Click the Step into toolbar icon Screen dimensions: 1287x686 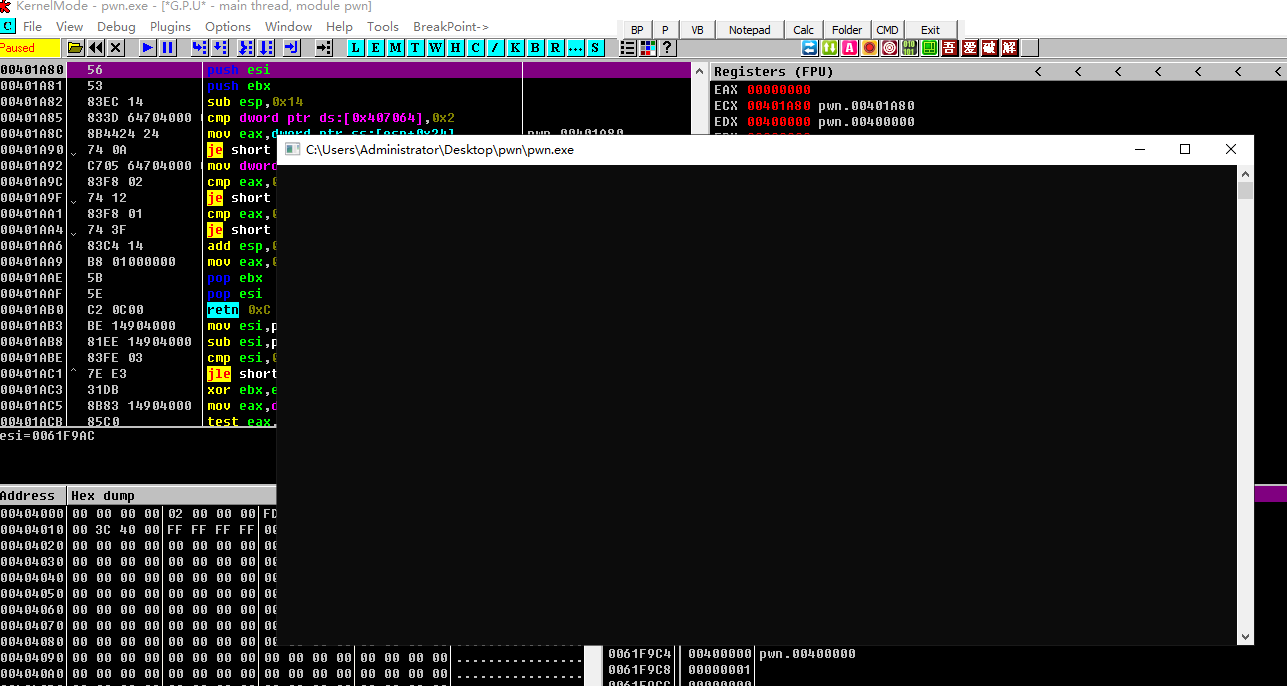point(200,47)
